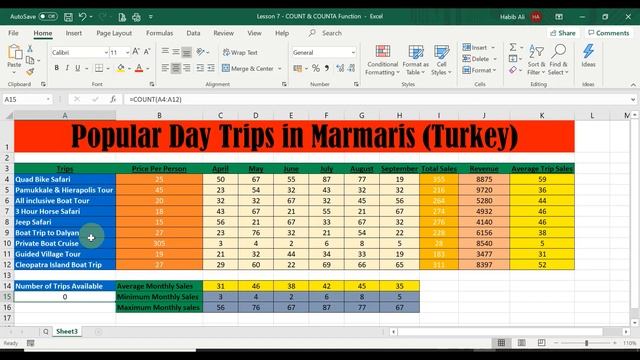The width and height of the screenshot is (640, 360).
Task: Click the Share button
Action: point(563,33)
